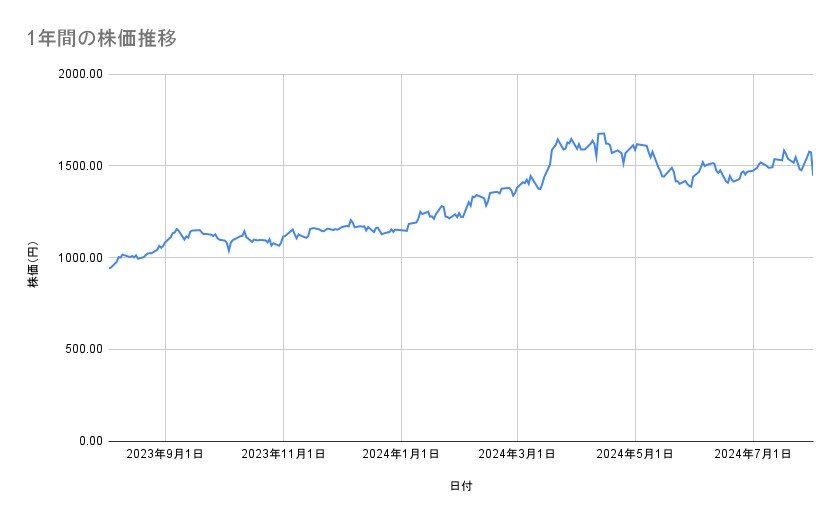The height and width of the screenshot is (519, 839).
Task: Click the 2023年9月1日 date label
Action: 166,454
